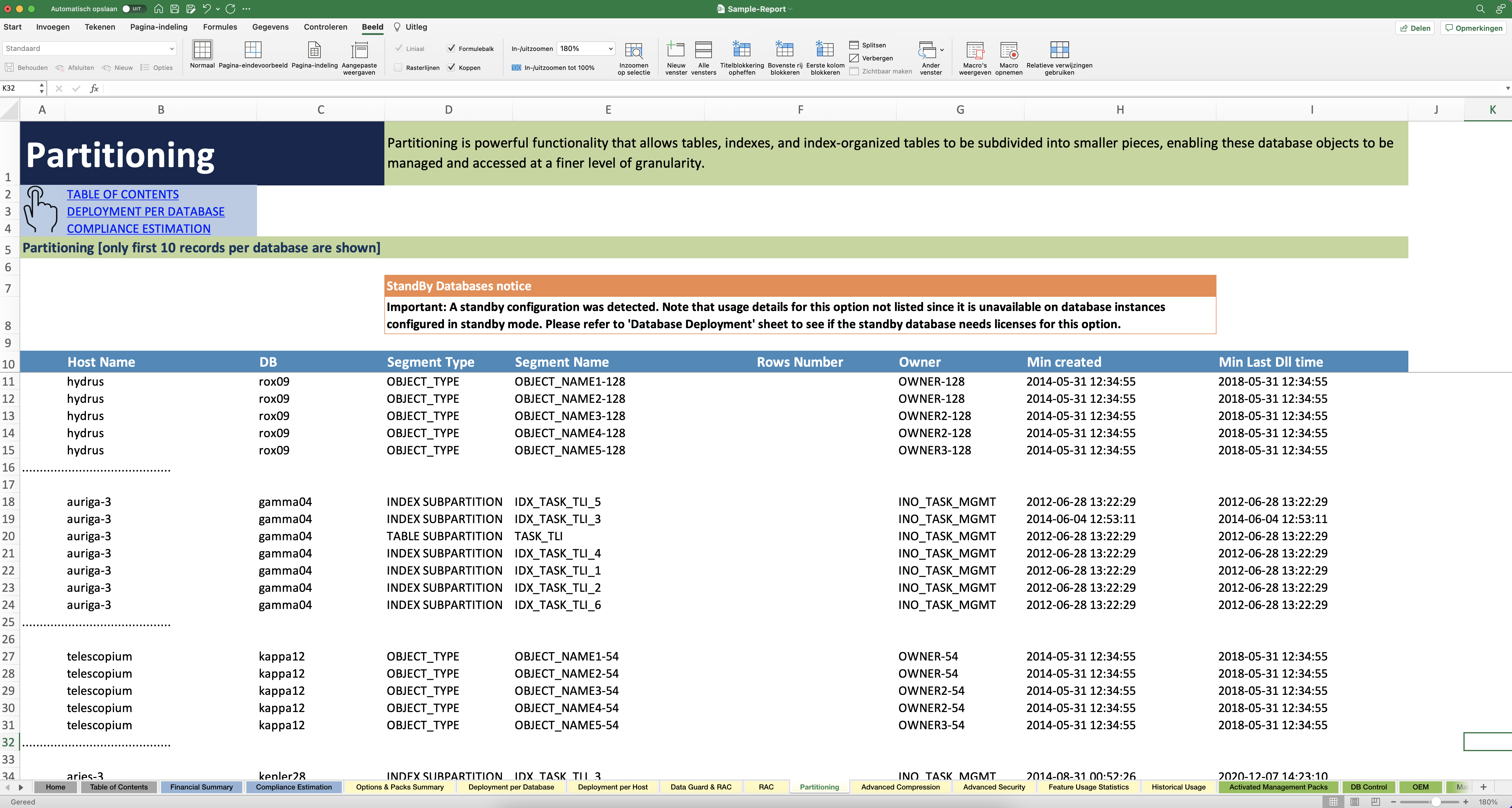Follow the TABLE OF CONTENTS link

[122, 194]
